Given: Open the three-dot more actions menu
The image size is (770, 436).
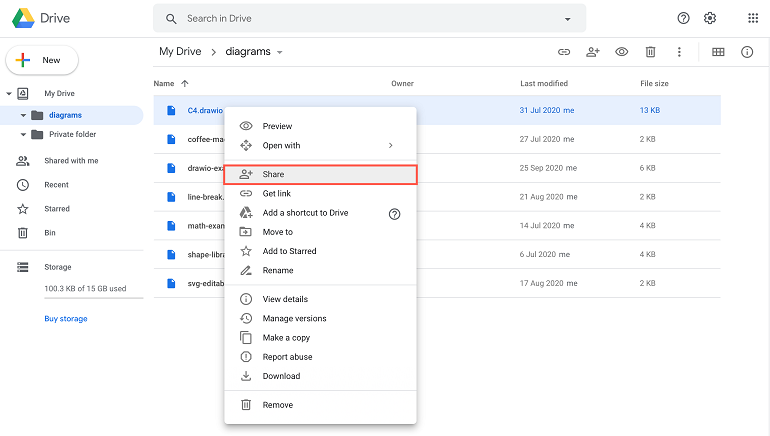Looking at the screenshot, I should click(679, 52).
